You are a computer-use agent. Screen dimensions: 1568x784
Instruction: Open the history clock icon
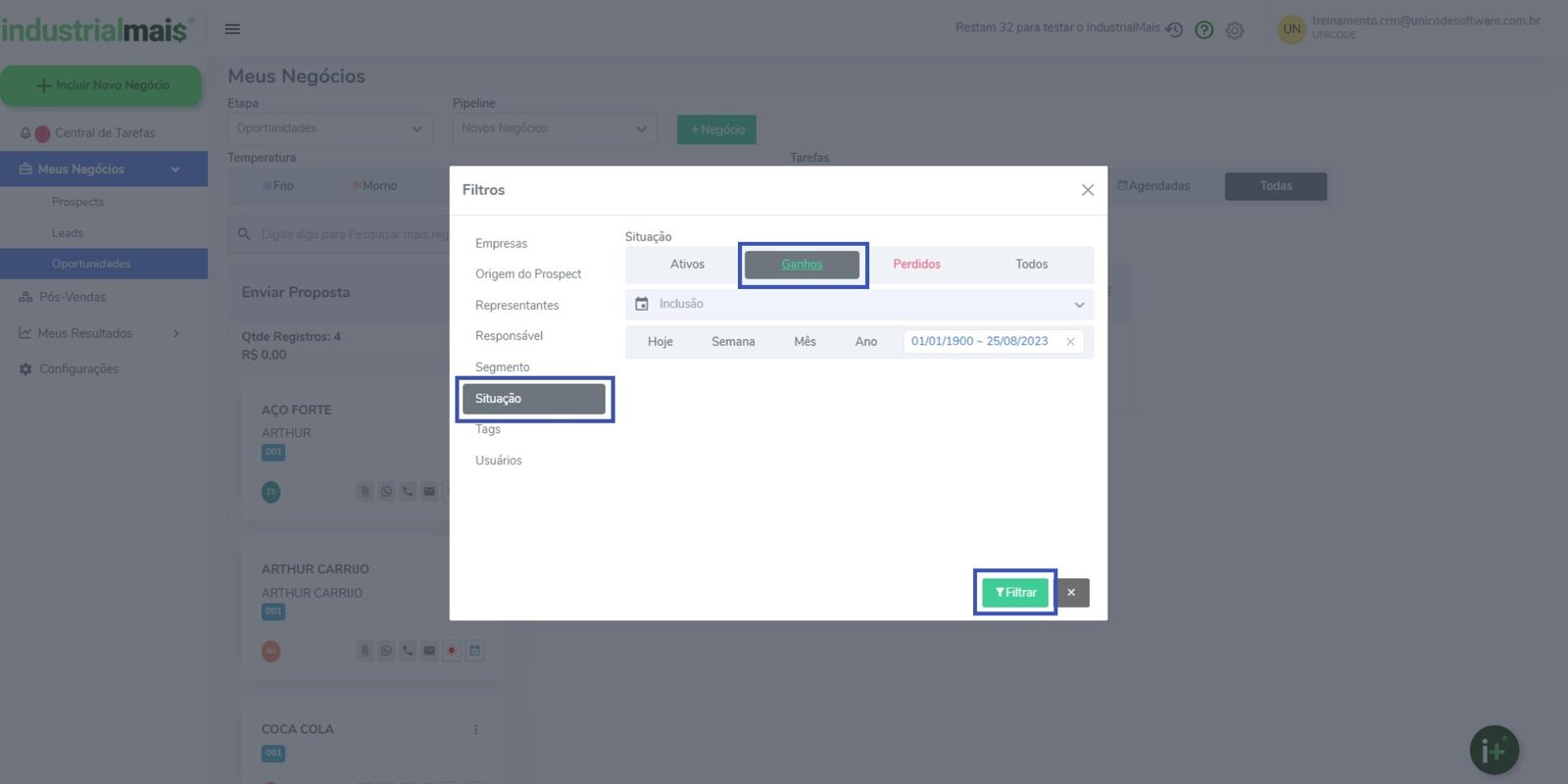[1174, 29]
